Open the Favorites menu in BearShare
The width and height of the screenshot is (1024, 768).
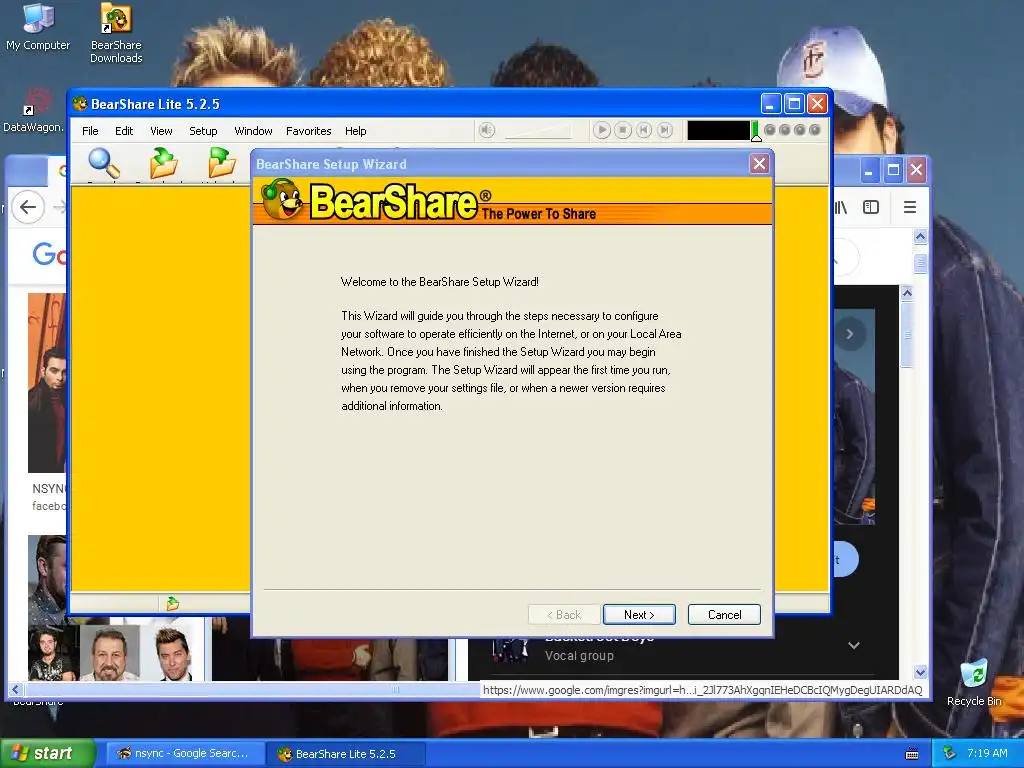pos(308,131)
